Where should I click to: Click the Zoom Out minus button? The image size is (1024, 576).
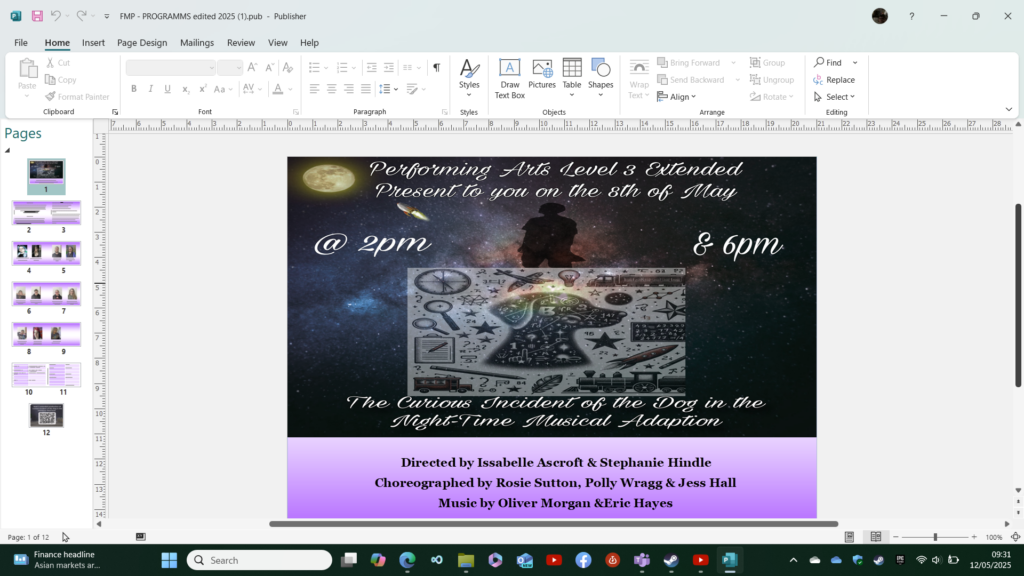pos(896,537)
